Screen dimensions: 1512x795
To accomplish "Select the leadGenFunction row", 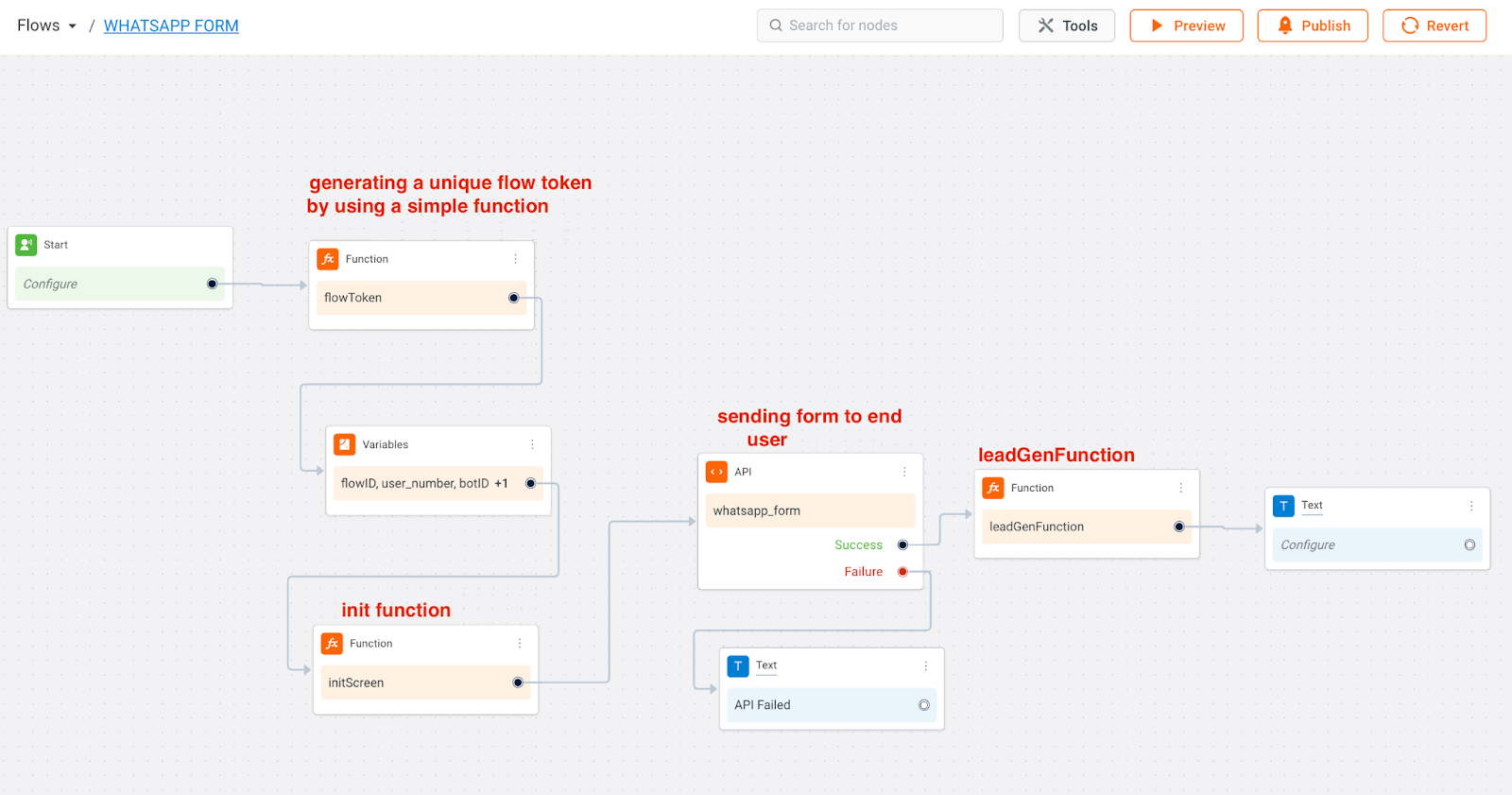I will 1087,527.
